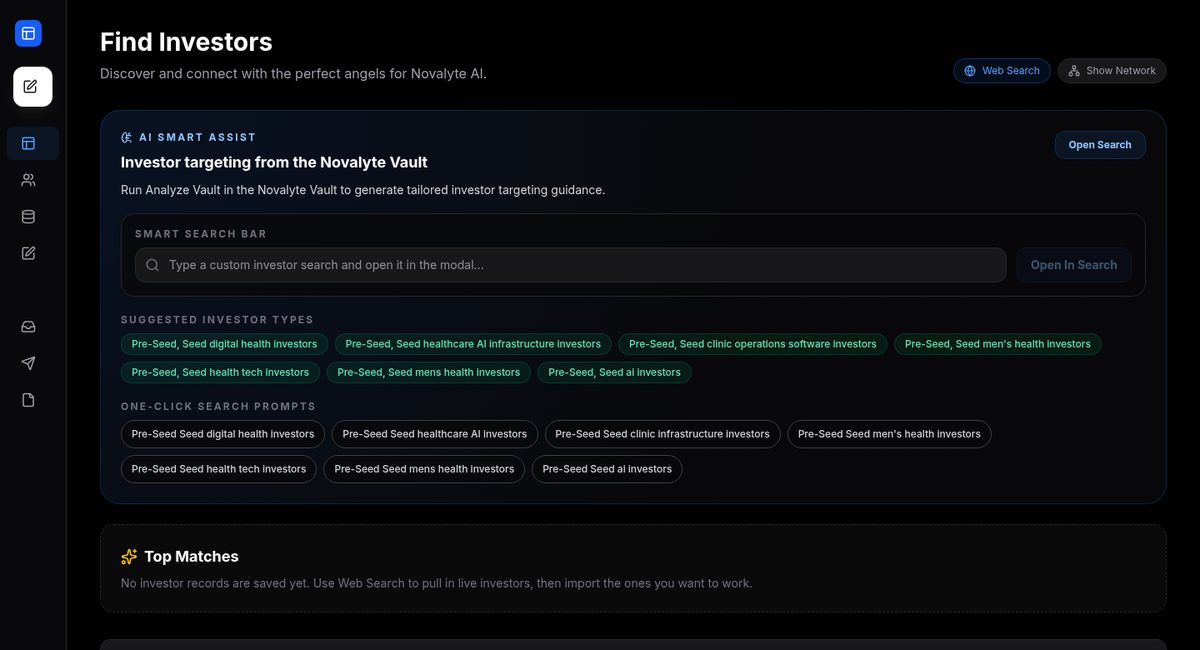Click the blue app logo icon
The height and width of the screenshot is (650, 1200).
click(x=28, y=33)
